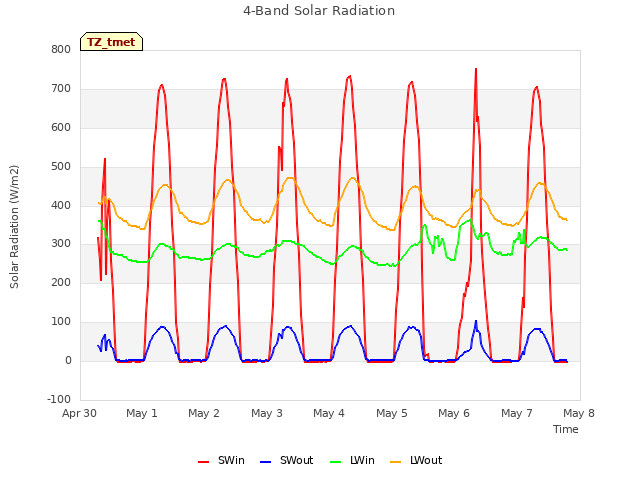Click the 400 y-axis tick label
This screenshot has height=480, width=640.
pyautogui.click(x=61, y=205)
